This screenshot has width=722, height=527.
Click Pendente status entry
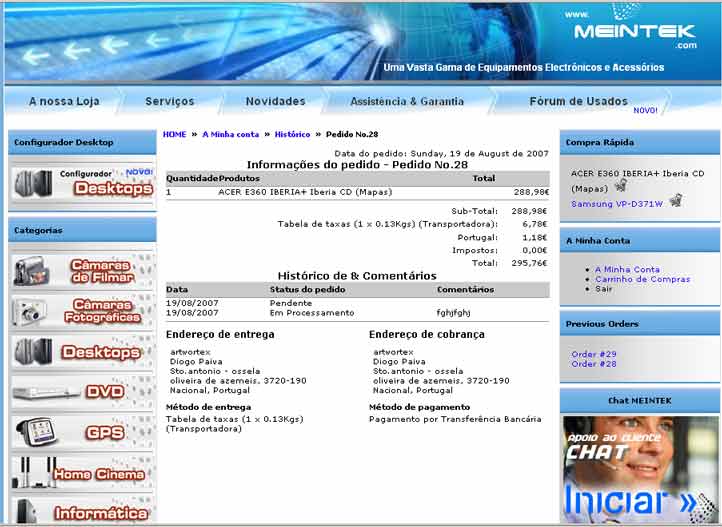291,303
